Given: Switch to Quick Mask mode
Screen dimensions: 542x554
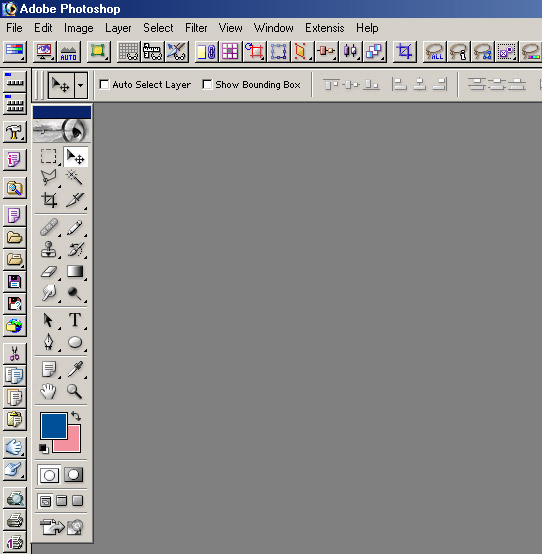Looking at the screenshot, I should [73, 475].
